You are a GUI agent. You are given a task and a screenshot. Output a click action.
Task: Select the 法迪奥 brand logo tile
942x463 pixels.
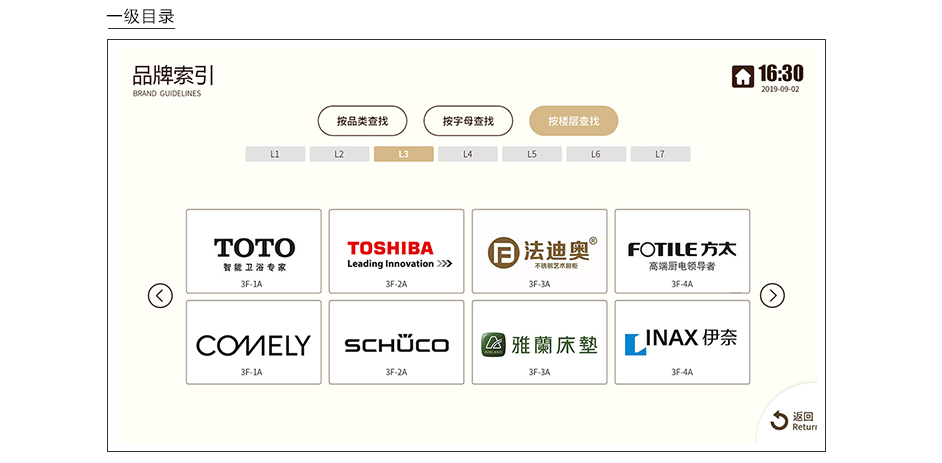tap(539, 251)
